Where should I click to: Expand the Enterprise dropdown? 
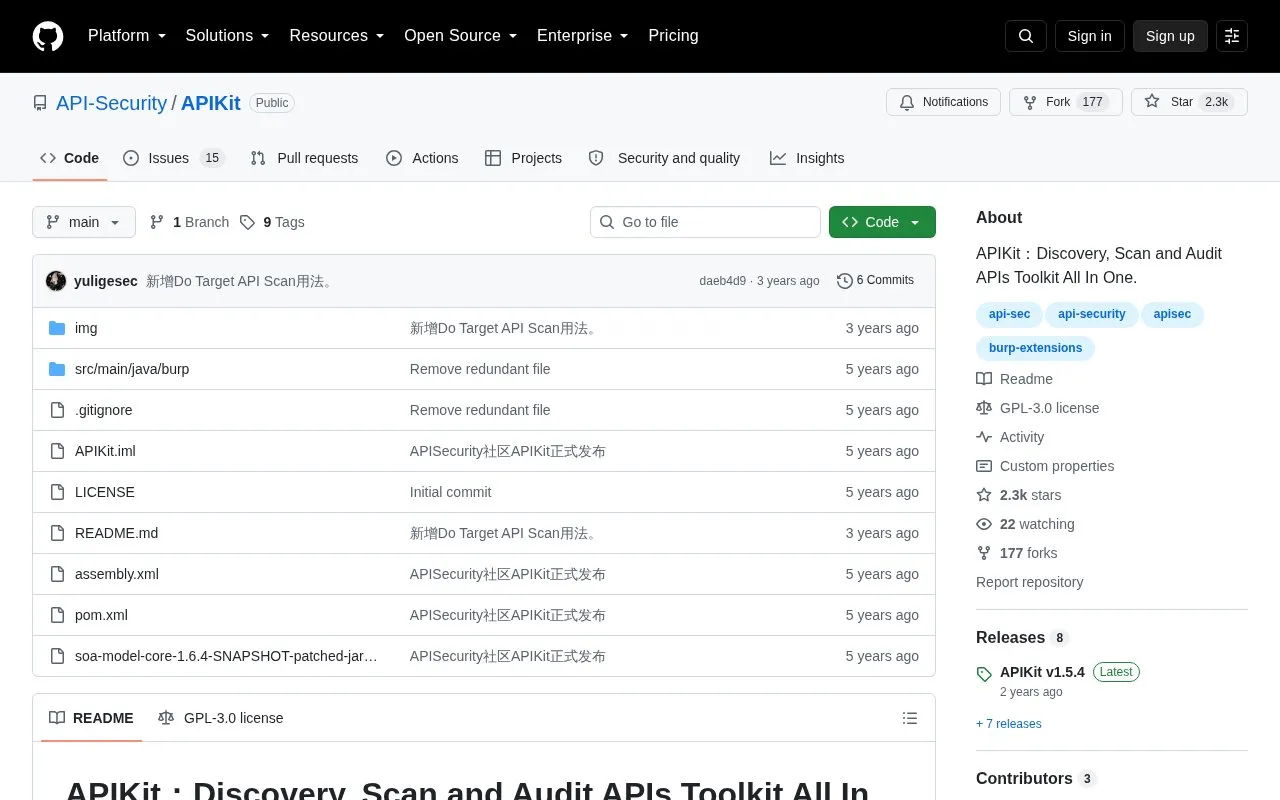click(x=583, y=36)
